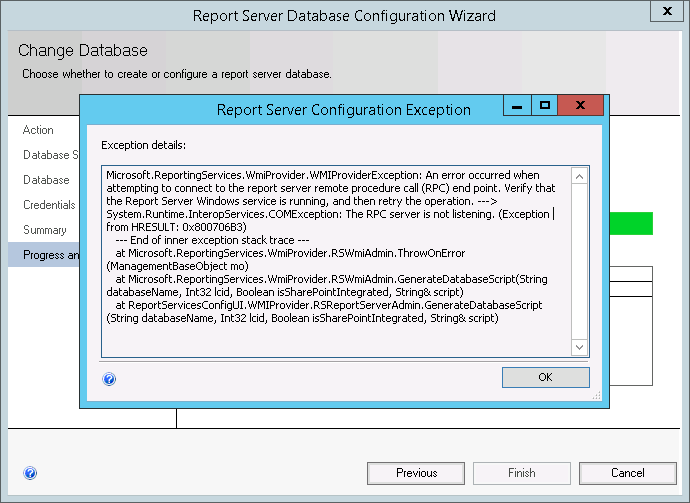Open help icon in Configuration Wizard window
The height and width of the screenshot is (503, 690).
pos(30,473)
